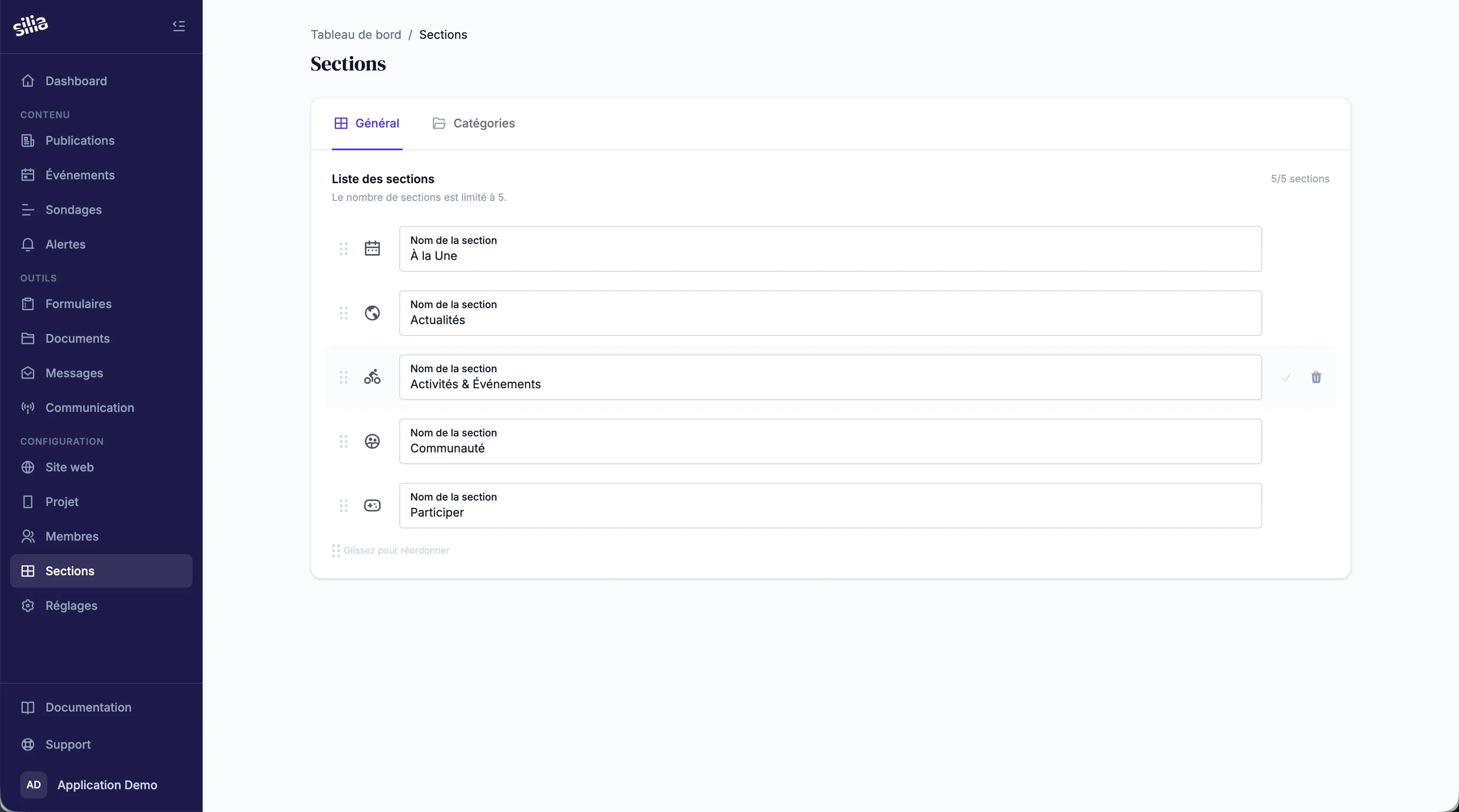Screen dimensions: 1459x812
Task: Collapse the sidebar with the toggle icon
Action: [179, 25]
